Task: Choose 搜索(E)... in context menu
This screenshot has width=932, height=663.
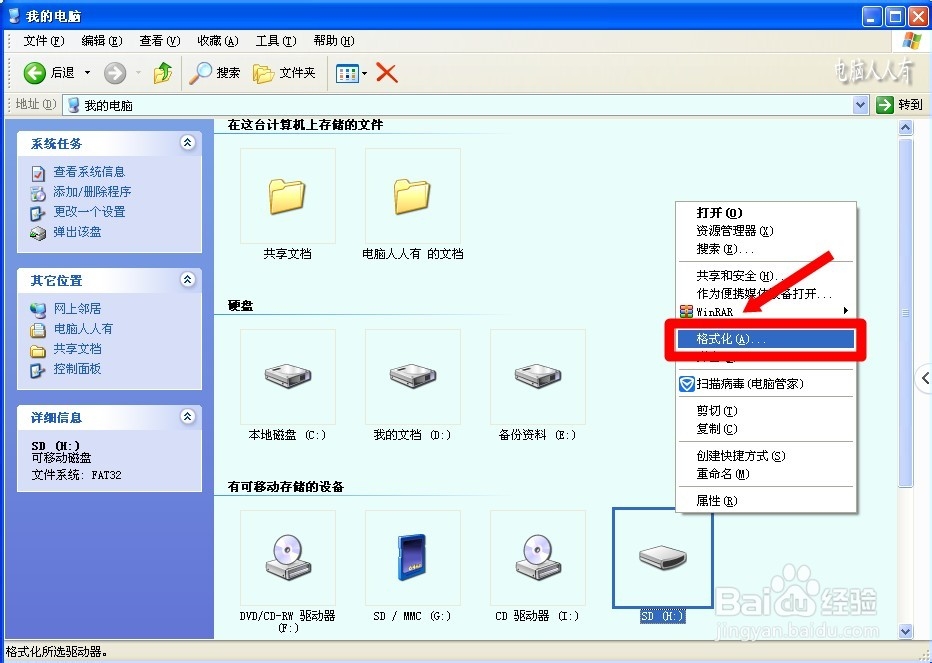Action: [x=766, y=249]
